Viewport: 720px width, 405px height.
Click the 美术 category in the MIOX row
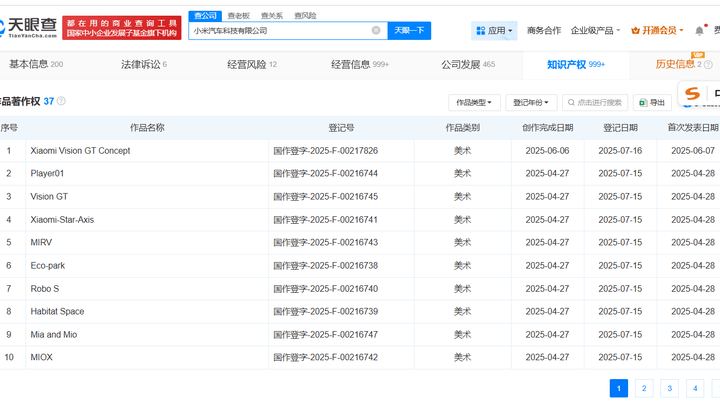[462, 357]
